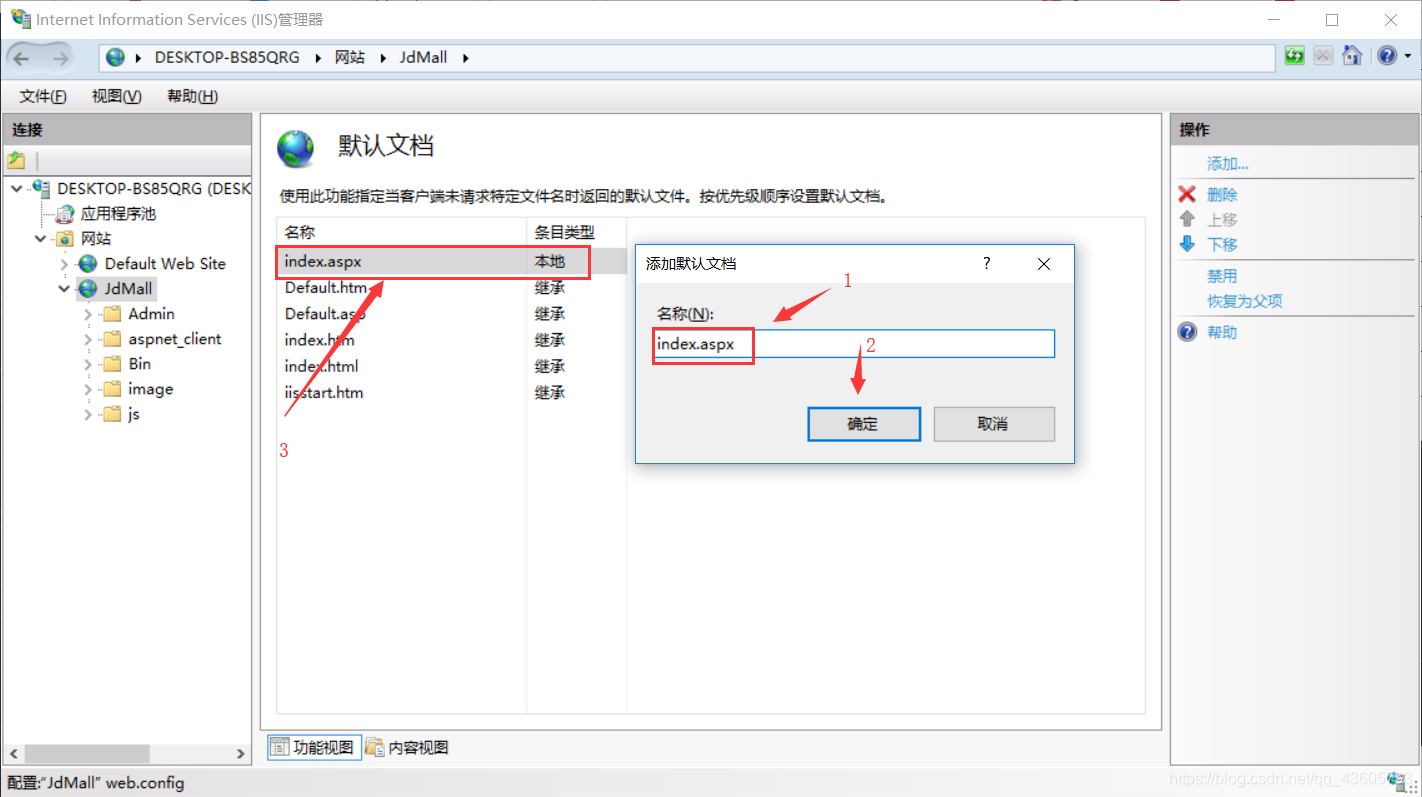The height and width of the screenshot is (797, 1422).
Task: Click the 删除 action link
Action: coord(1222,195)
